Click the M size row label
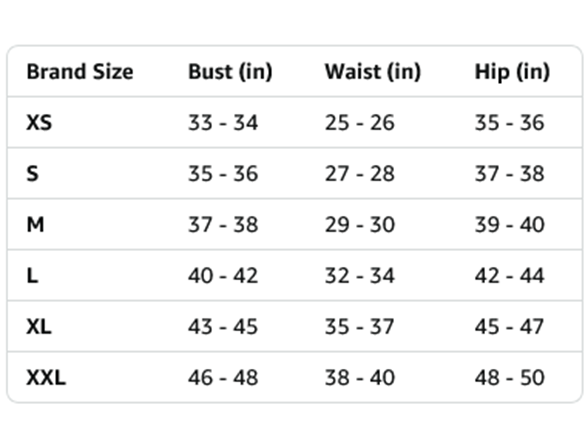This screenshot has height=441, width=588. tap(35, 225)
